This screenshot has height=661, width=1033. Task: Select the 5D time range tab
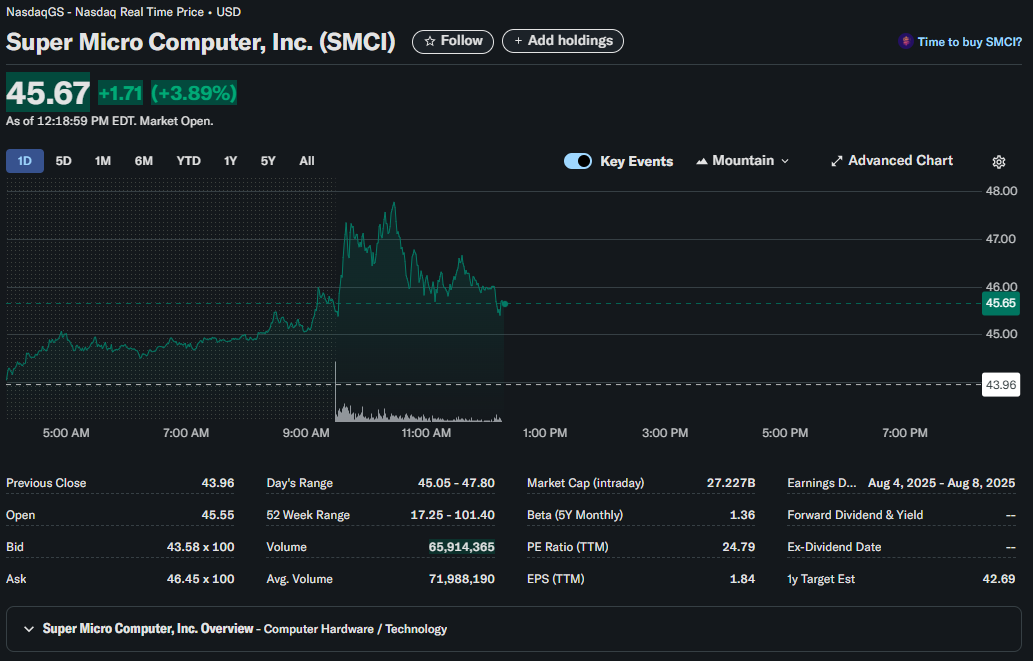(63, 161)
